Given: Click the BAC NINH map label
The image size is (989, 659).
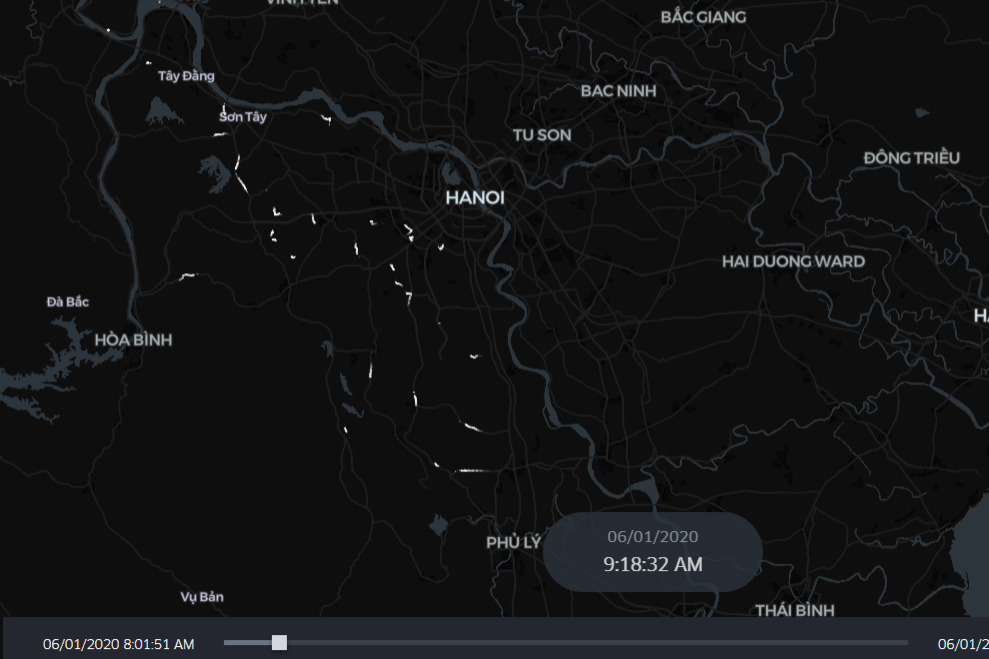Looking at the screenshot, I should [x=618, y=91].
